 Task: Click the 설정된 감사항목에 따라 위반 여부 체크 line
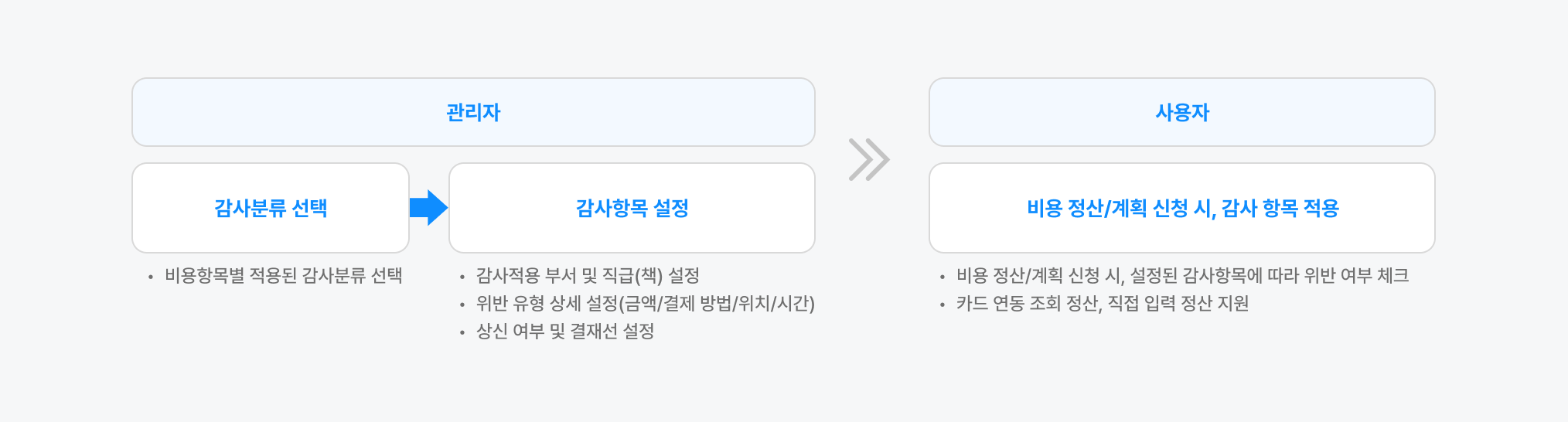1182,276
